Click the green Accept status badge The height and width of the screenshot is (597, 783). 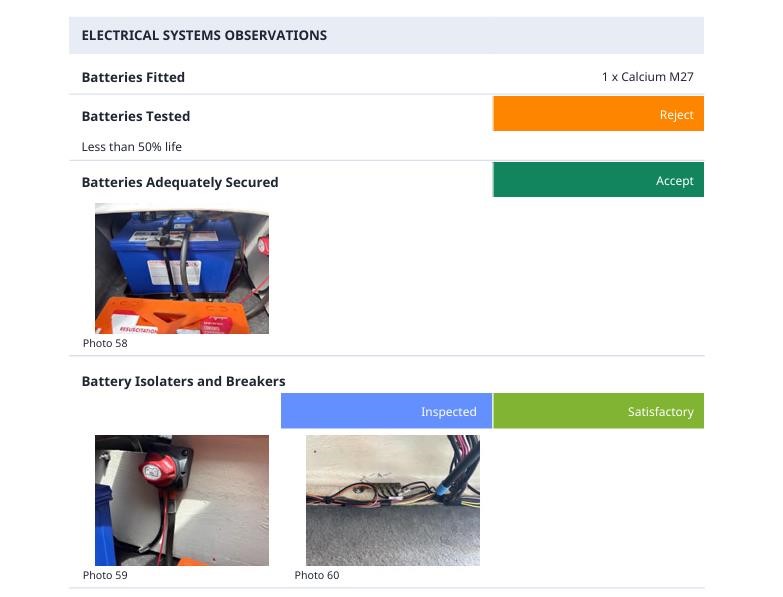click(x=598, y=180)
